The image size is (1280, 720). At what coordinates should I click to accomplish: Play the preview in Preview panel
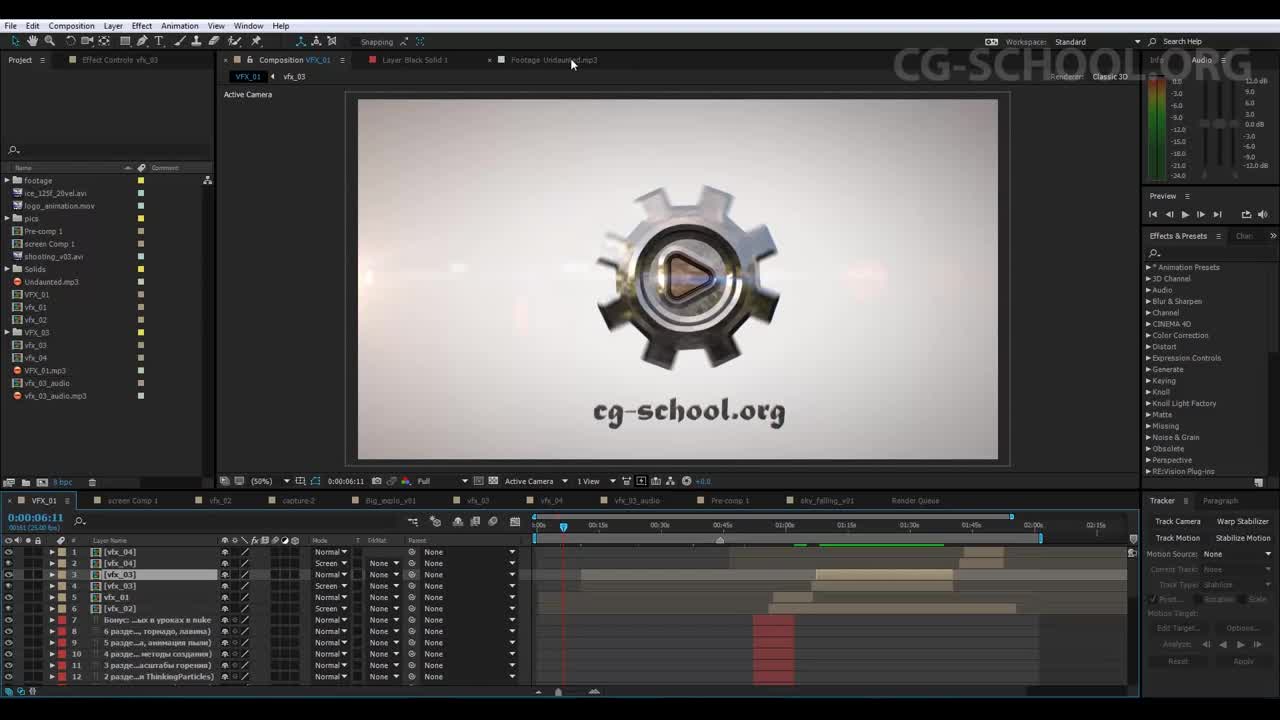pyautogui.click(x=1185, y=214)
